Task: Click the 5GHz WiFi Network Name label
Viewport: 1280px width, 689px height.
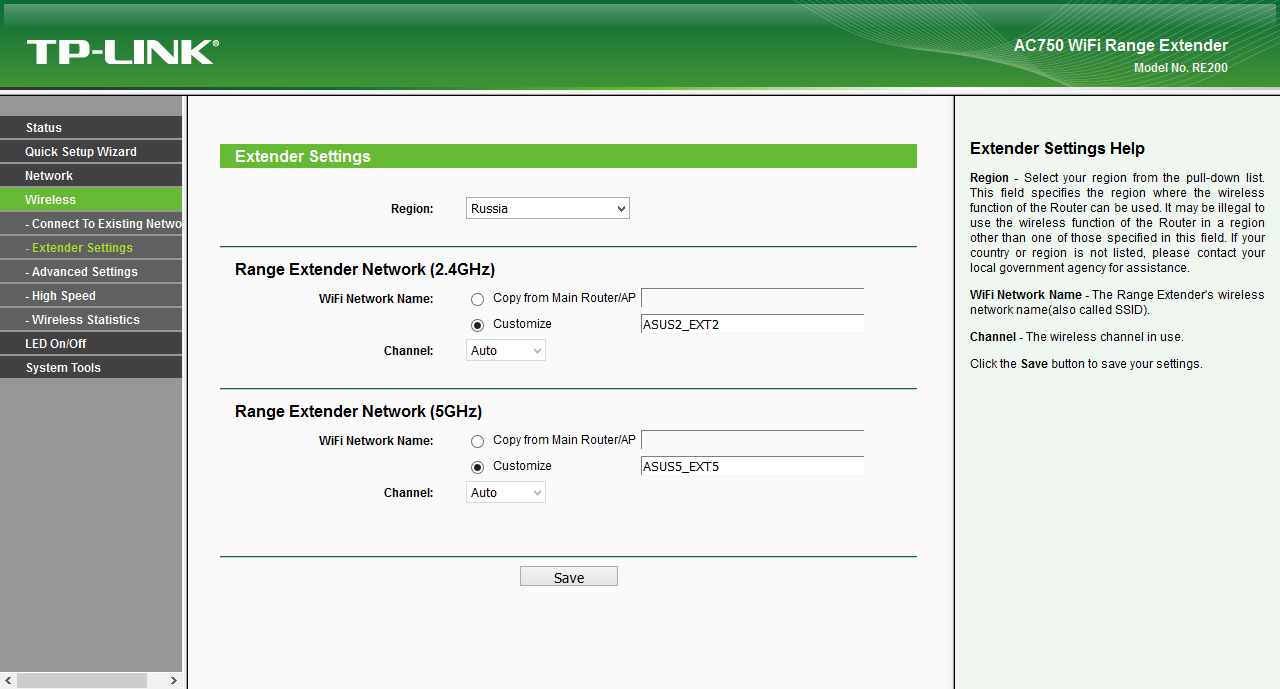Action: 376,441
